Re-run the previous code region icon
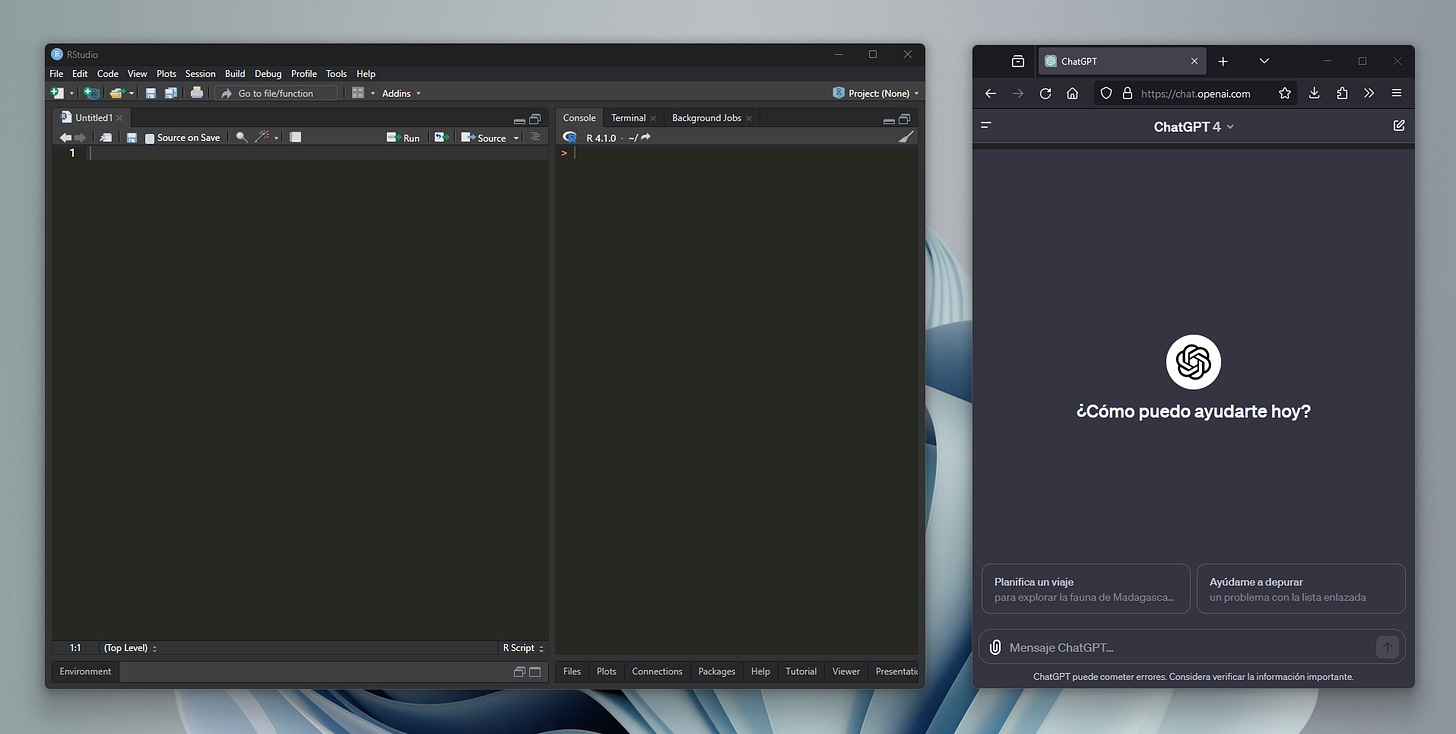The height and width of the screenshot is (734, 1456). click(x=442, y=137)
